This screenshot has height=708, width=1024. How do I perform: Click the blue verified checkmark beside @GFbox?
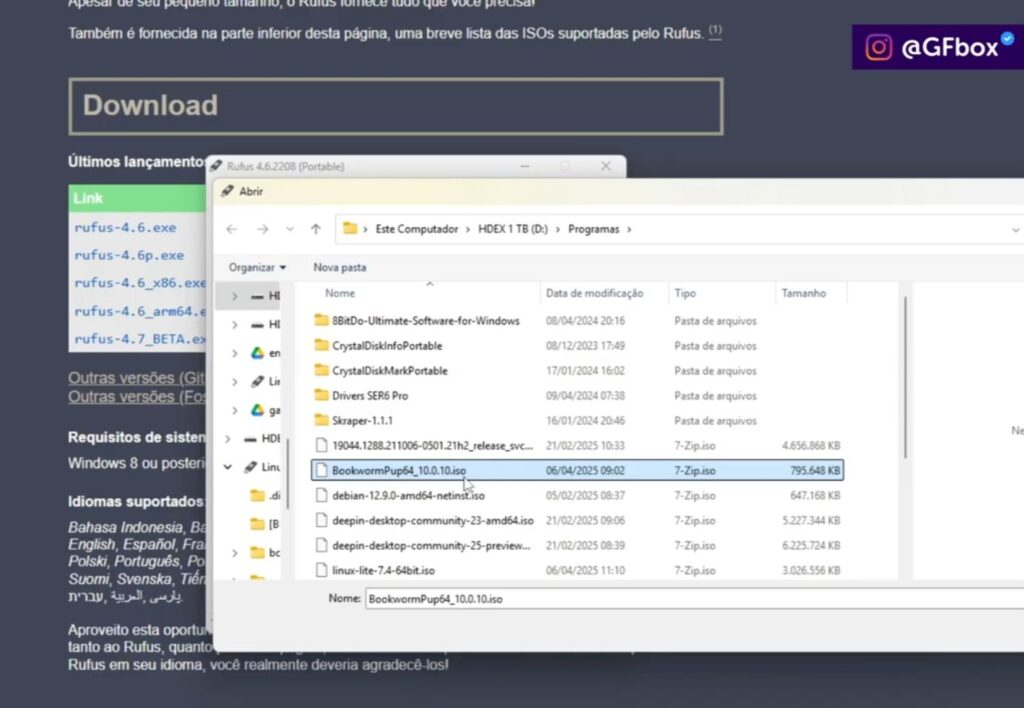click(1008, 39)
